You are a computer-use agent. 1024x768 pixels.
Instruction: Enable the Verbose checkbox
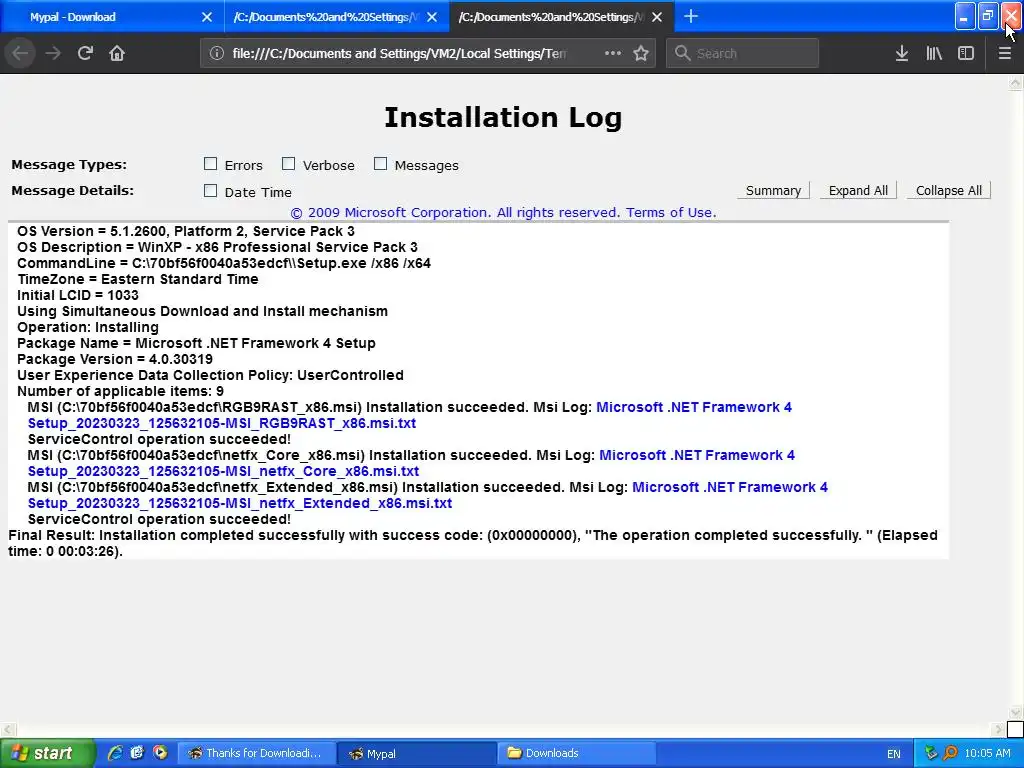288,164
